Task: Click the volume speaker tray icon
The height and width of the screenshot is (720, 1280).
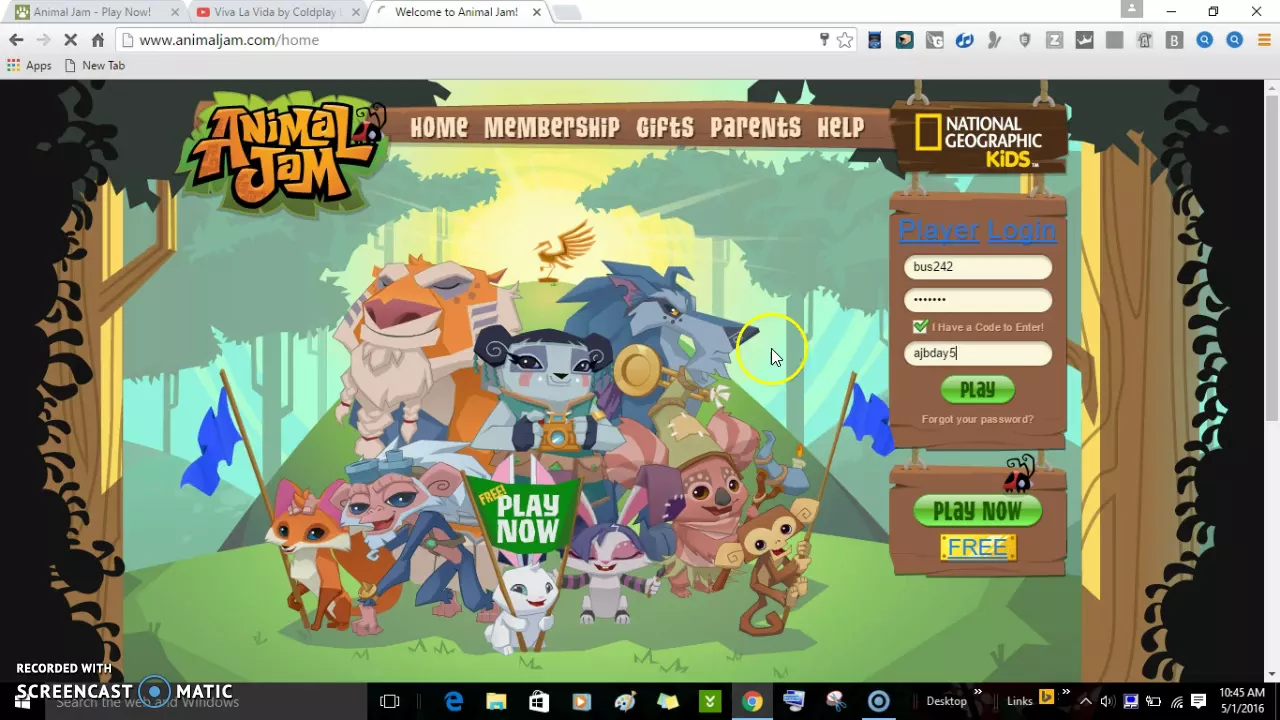Action: coord(1109,701)
